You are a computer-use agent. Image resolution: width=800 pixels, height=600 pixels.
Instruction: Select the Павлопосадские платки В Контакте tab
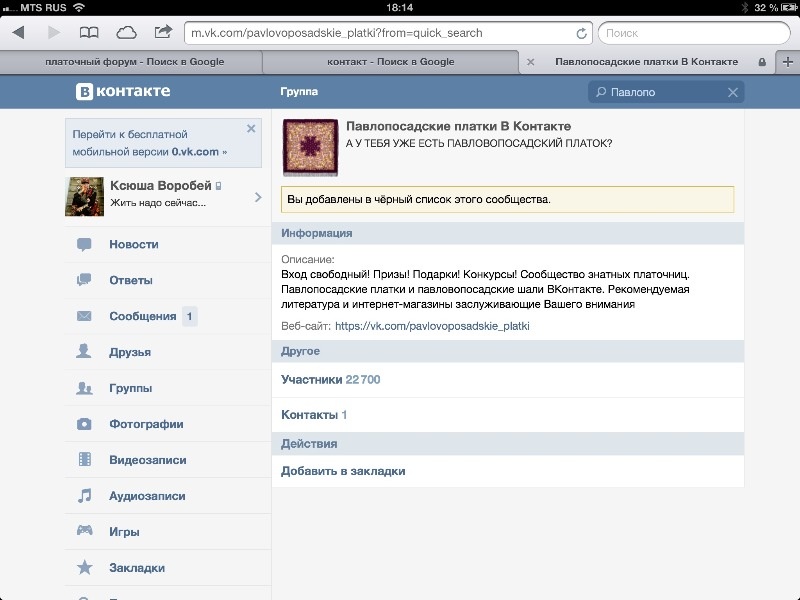(x=646, y=62)
